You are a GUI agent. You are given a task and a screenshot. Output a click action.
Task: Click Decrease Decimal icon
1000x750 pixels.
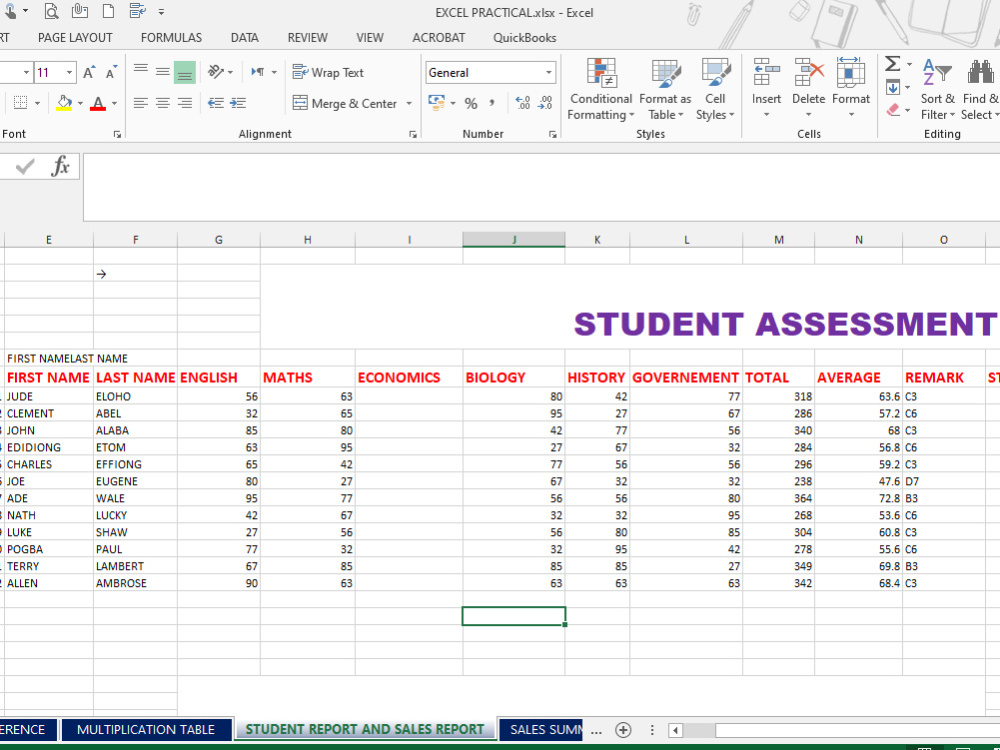[545, 103]
